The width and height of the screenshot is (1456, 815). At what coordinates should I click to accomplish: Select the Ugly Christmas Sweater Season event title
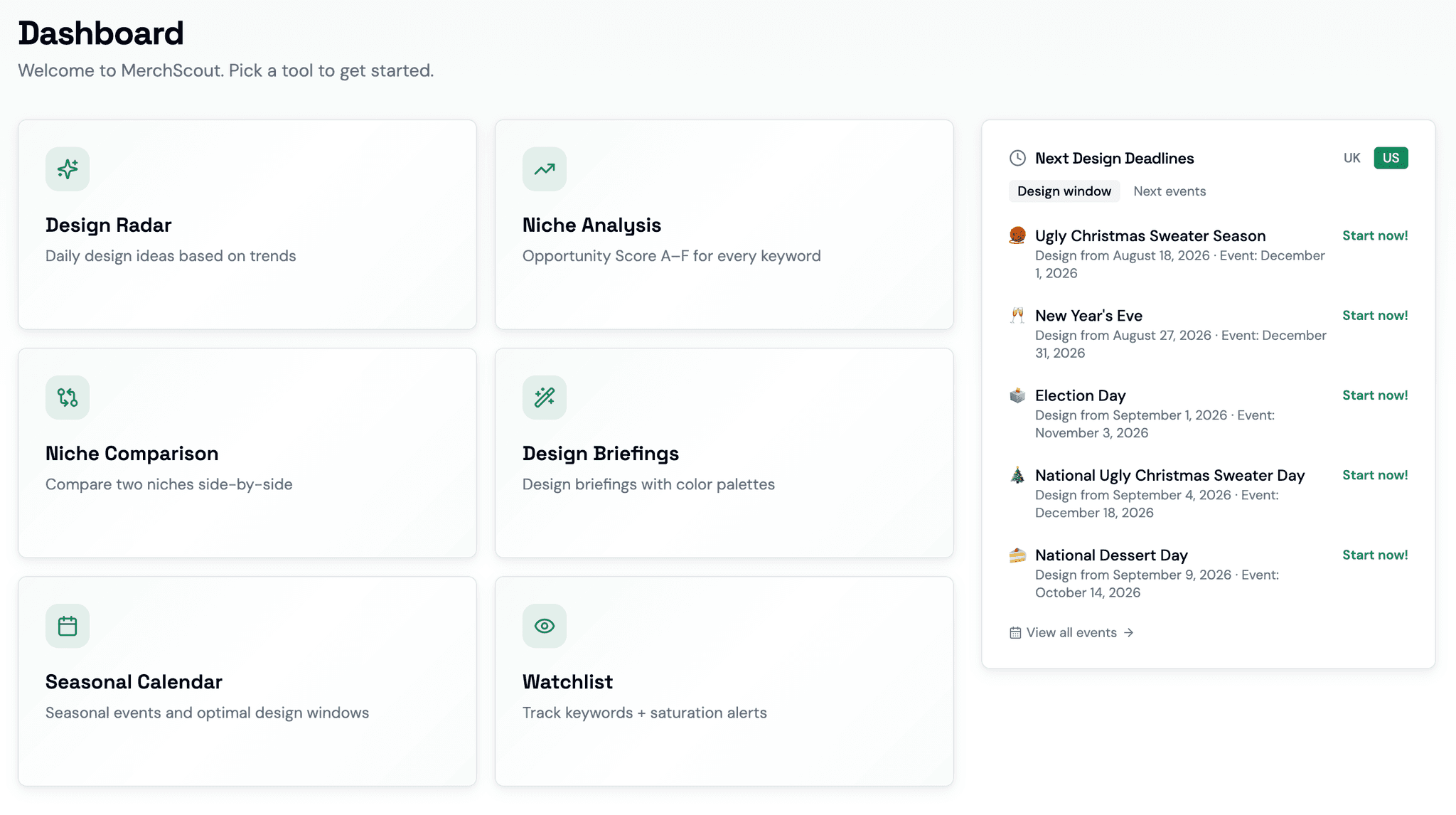click(1150, 236)
